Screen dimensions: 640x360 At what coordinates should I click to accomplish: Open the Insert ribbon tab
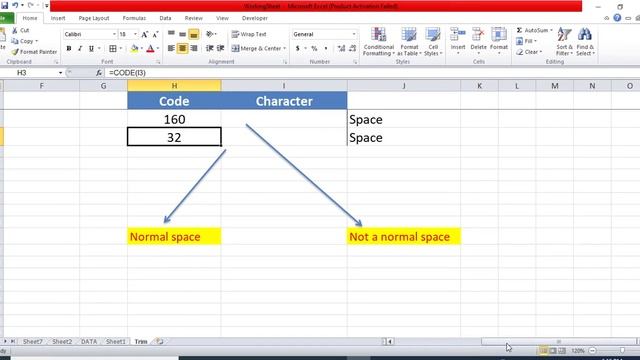tap(58, 18)
